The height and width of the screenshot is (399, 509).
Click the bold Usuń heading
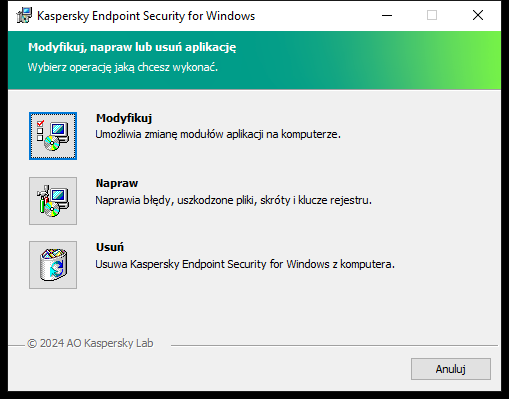tap(110, 247)
